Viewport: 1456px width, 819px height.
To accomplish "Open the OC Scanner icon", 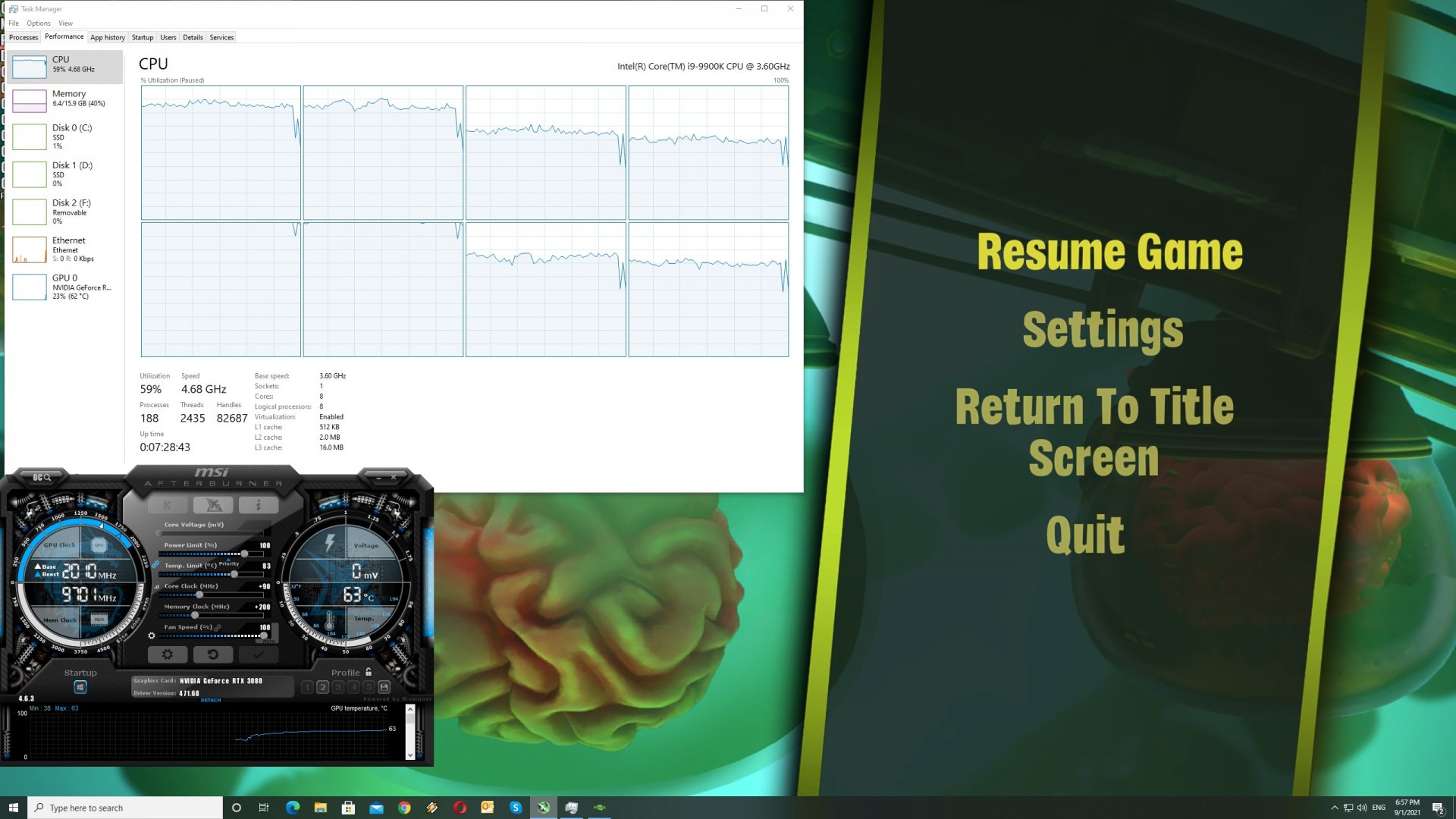I will [x=42, y=477].
